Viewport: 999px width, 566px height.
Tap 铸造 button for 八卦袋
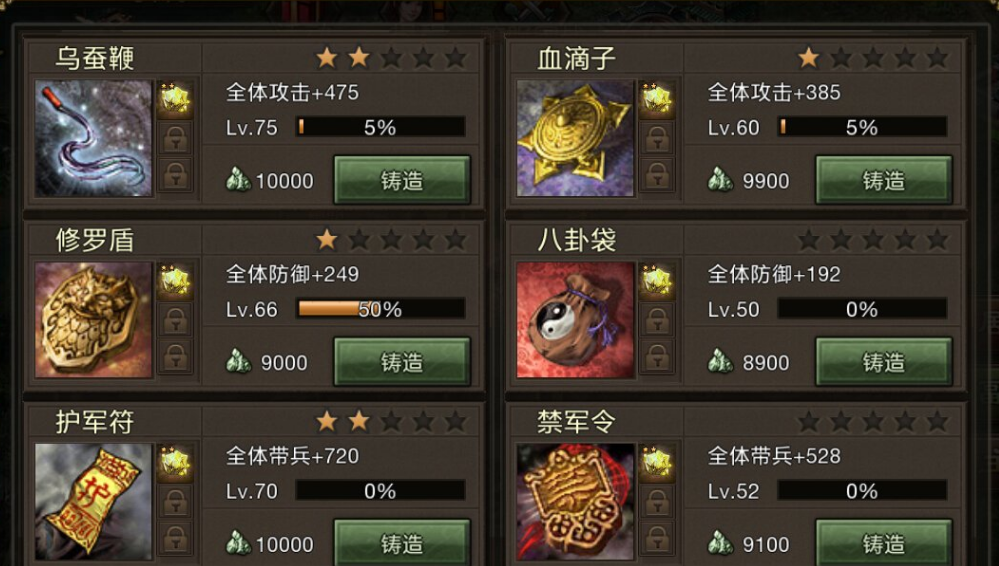tap(884, 362)
